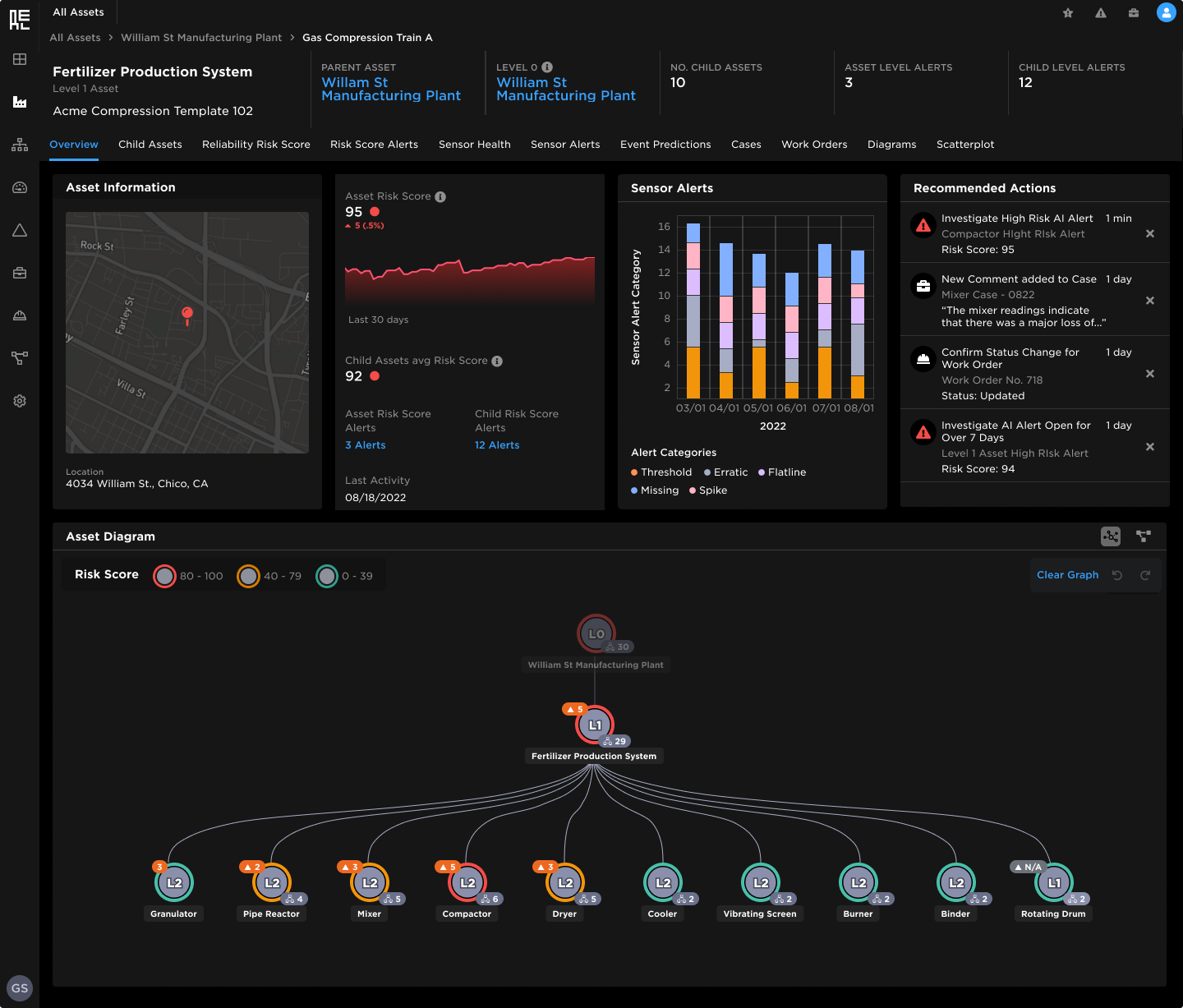Click the app logo at top left
Screen dimensions: 1183x1008
pos(20,20)
